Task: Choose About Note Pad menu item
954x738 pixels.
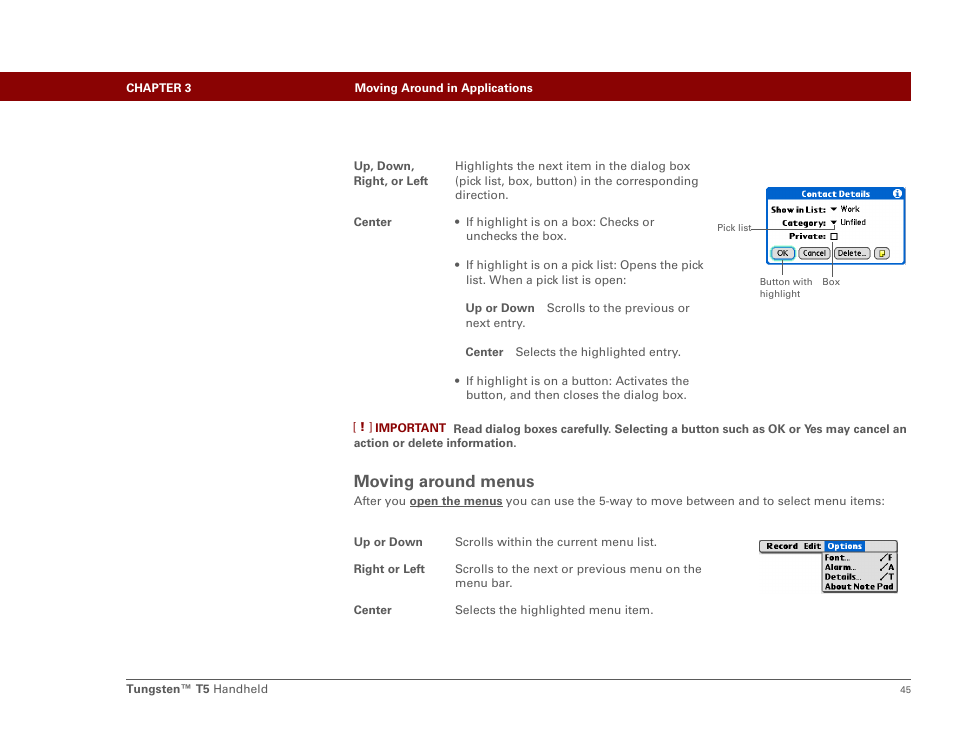Action: pos(859,587)
